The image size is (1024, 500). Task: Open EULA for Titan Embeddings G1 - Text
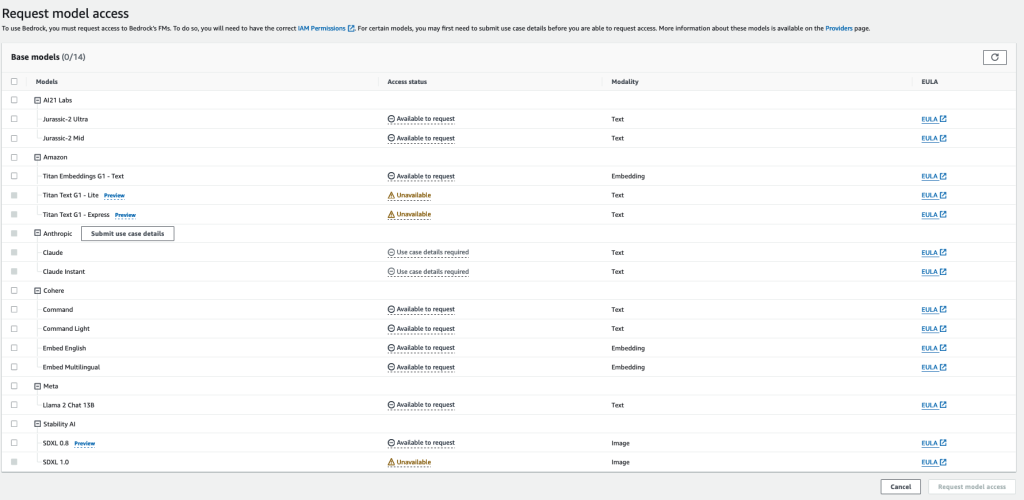tap(934, 176)
